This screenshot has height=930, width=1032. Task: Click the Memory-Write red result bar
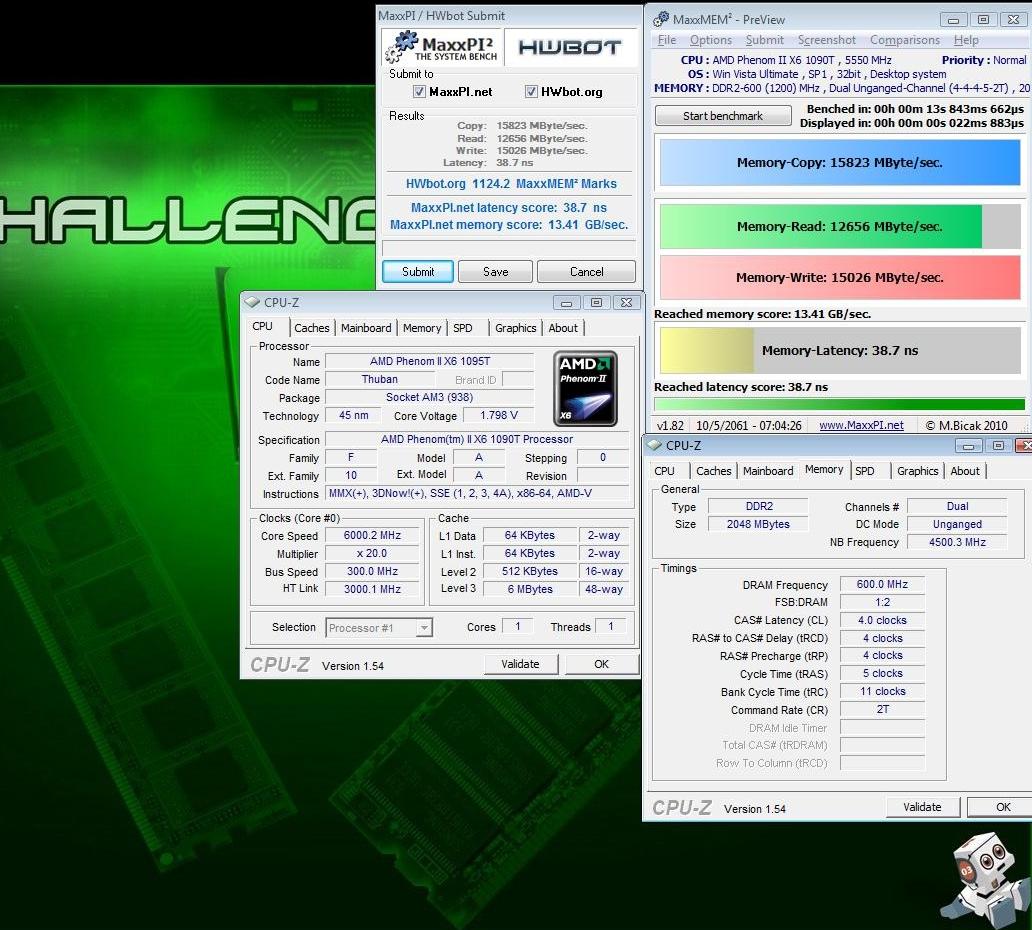[840, 278]
